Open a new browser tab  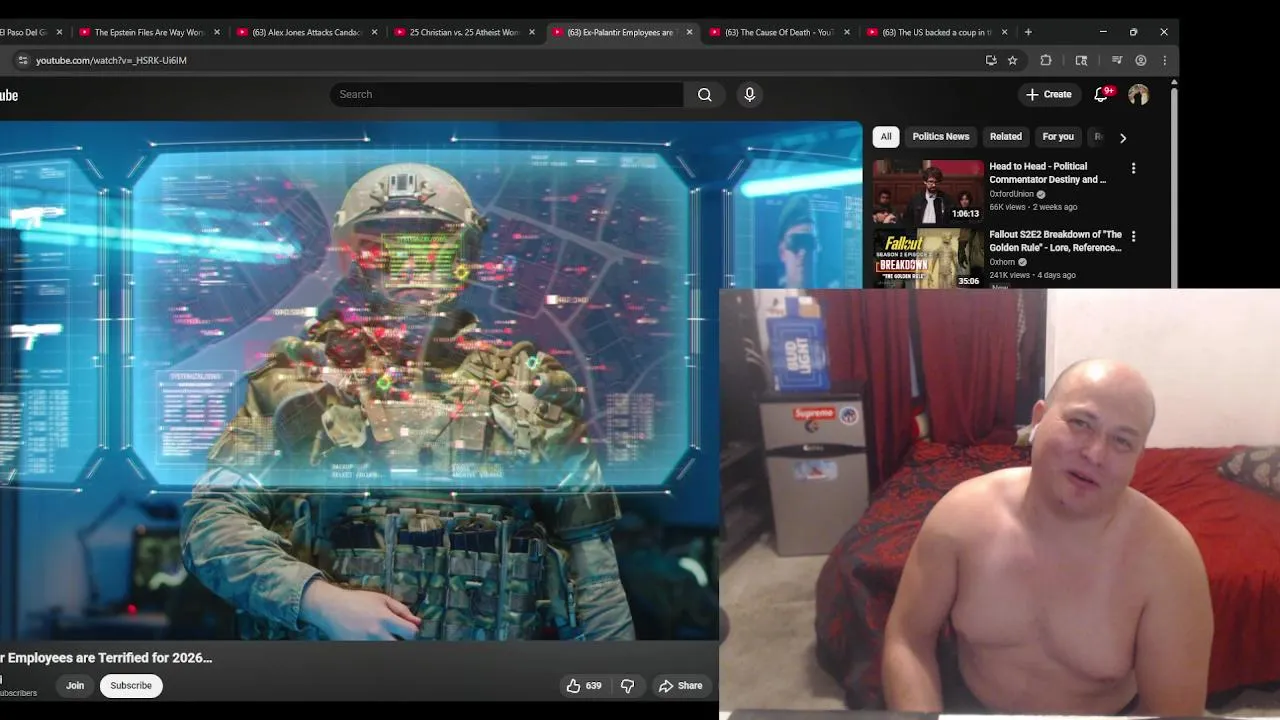pos(1028,32)
